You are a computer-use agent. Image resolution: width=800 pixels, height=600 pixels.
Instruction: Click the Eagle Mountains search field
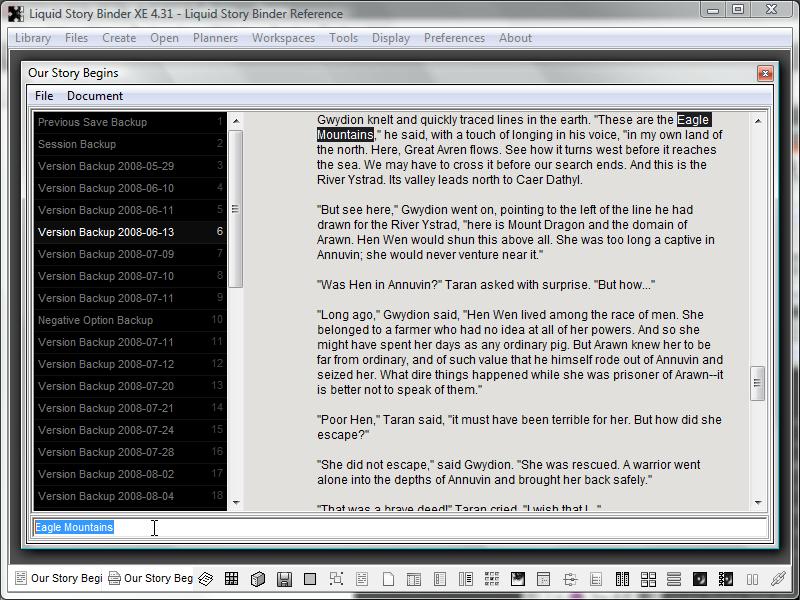400,527
